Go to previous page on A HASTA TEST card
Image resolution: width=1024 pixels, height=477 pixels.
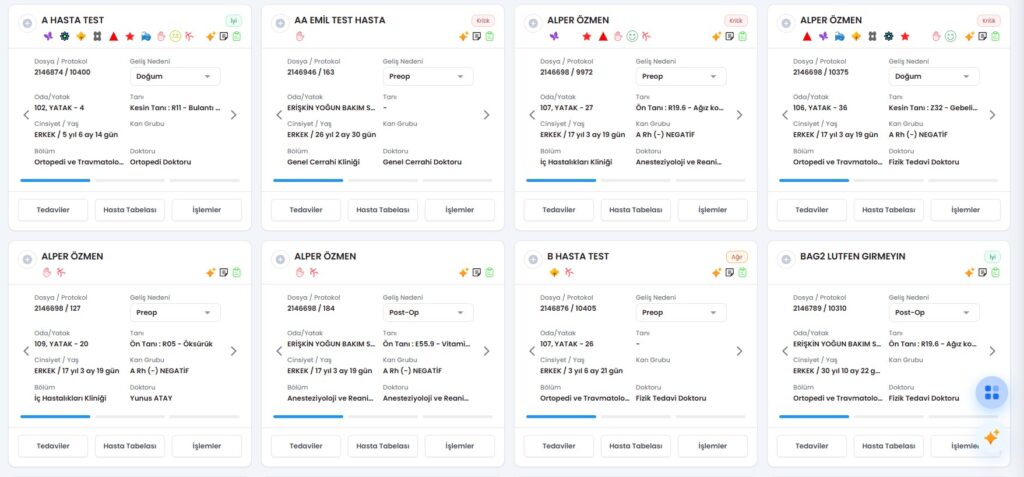point(27,115)
